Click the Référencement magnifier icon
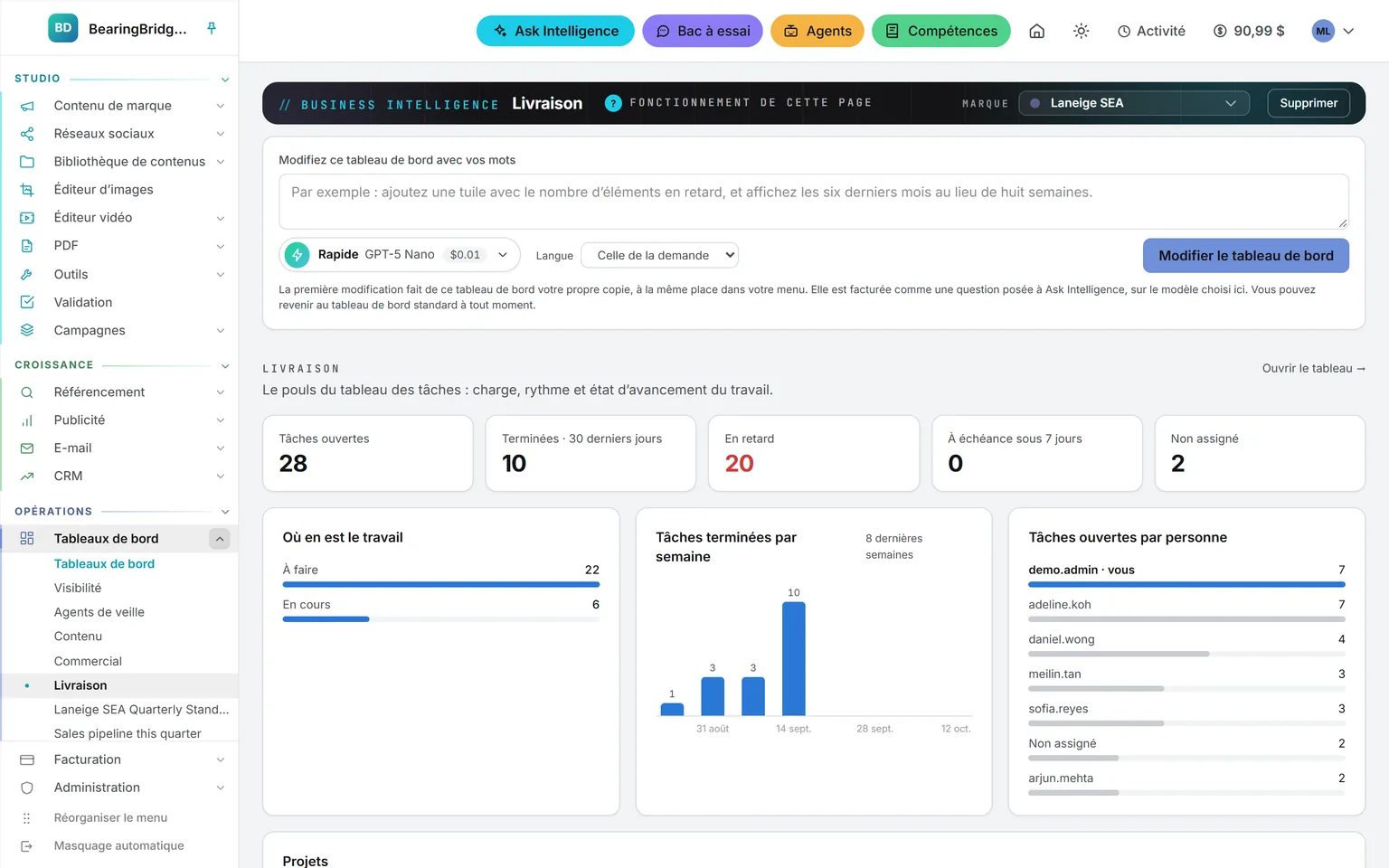The image size is (1389, 868). tap(27, 392)
